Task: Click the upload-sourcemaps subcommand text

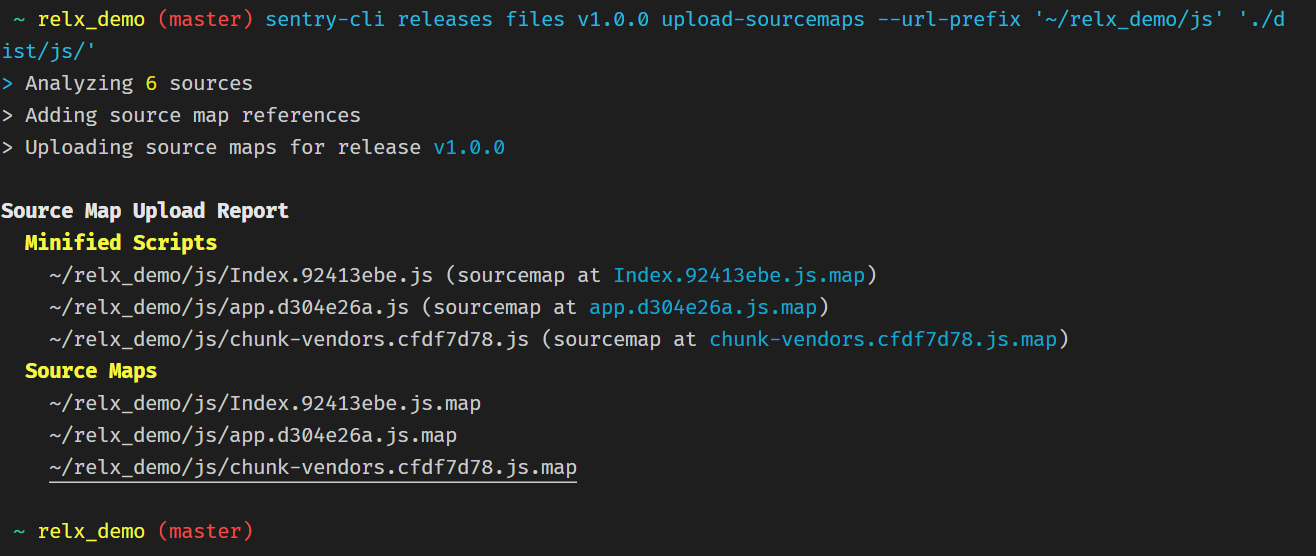Action: (762, 20)
